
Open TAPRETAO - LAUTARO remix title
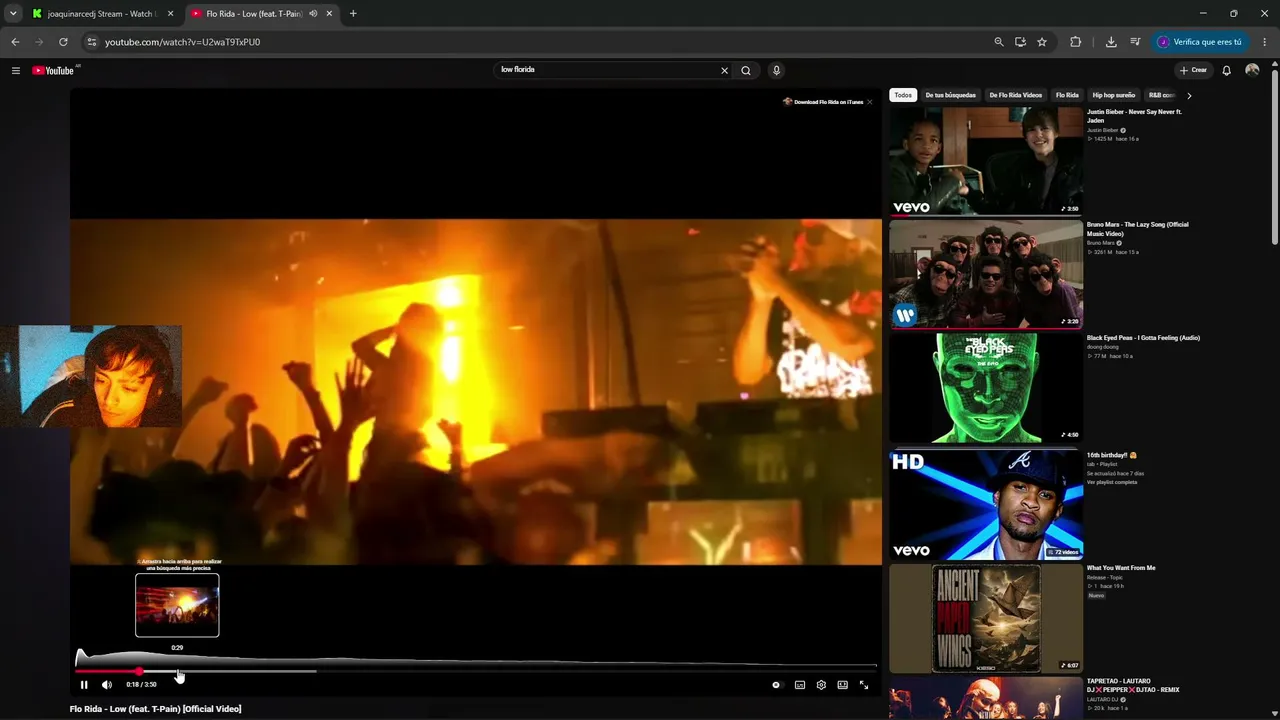1133,685
